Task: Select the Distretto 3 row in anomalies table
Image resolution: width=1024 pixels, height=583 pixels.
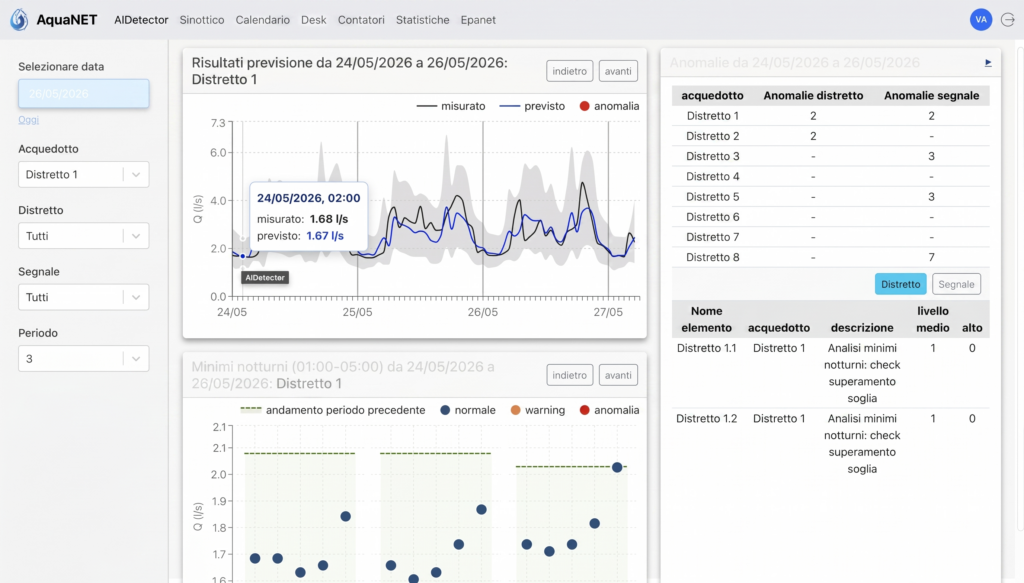Action: coord(831,156)
